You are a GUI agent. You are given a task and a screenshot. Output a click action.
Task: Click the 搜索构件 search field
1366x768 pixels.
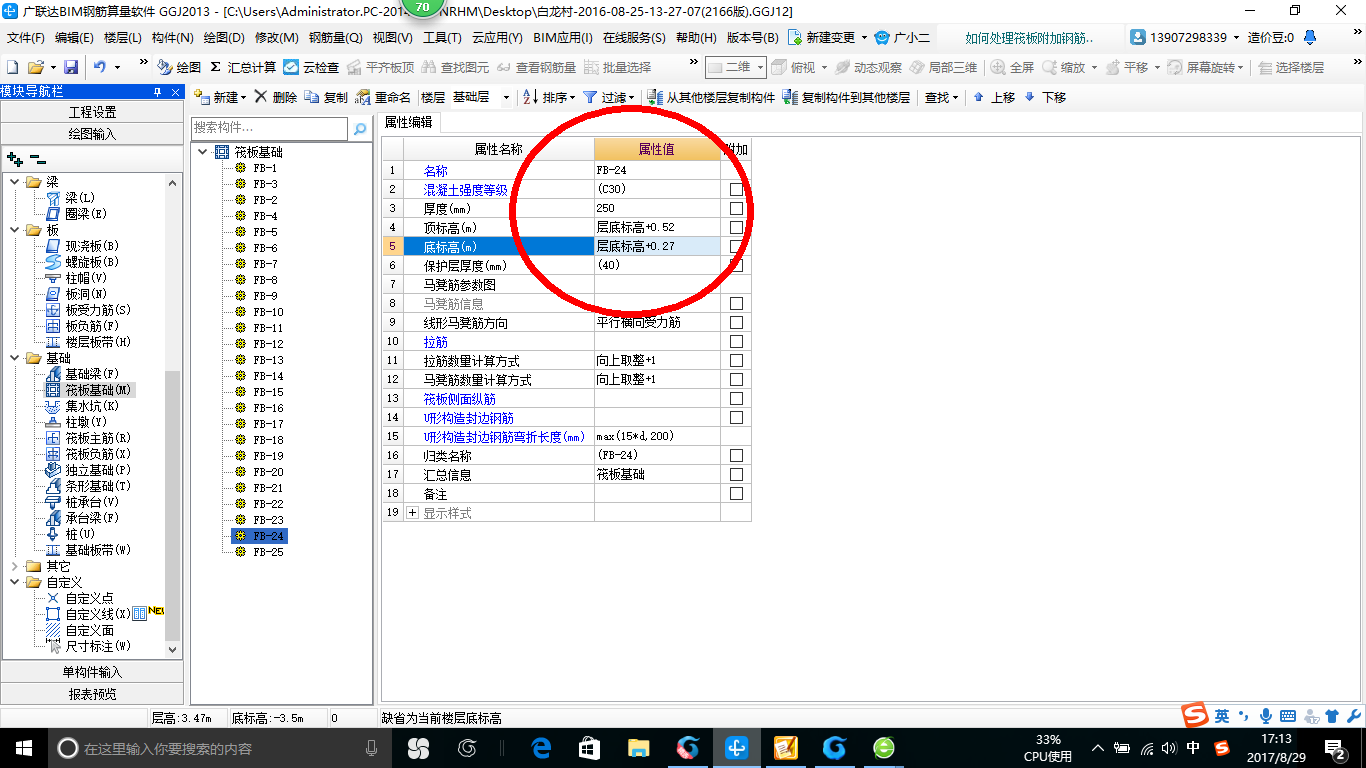pyautogui.click(x=270, y=129)
